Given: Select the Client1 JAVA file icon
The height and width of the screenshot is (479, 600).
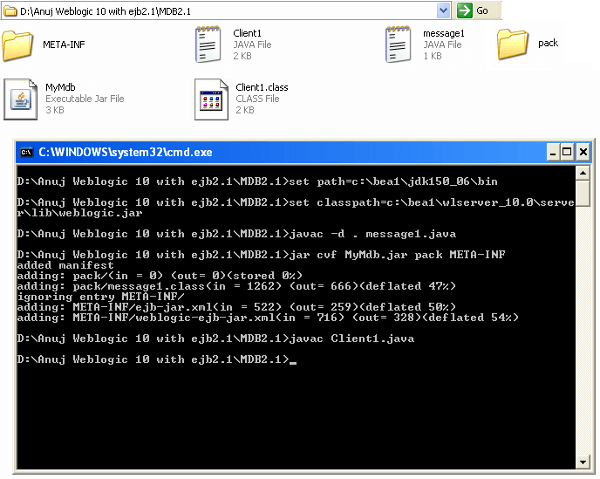Looking at the screenshot, I should pyautogui.click(x=208, y=44).
